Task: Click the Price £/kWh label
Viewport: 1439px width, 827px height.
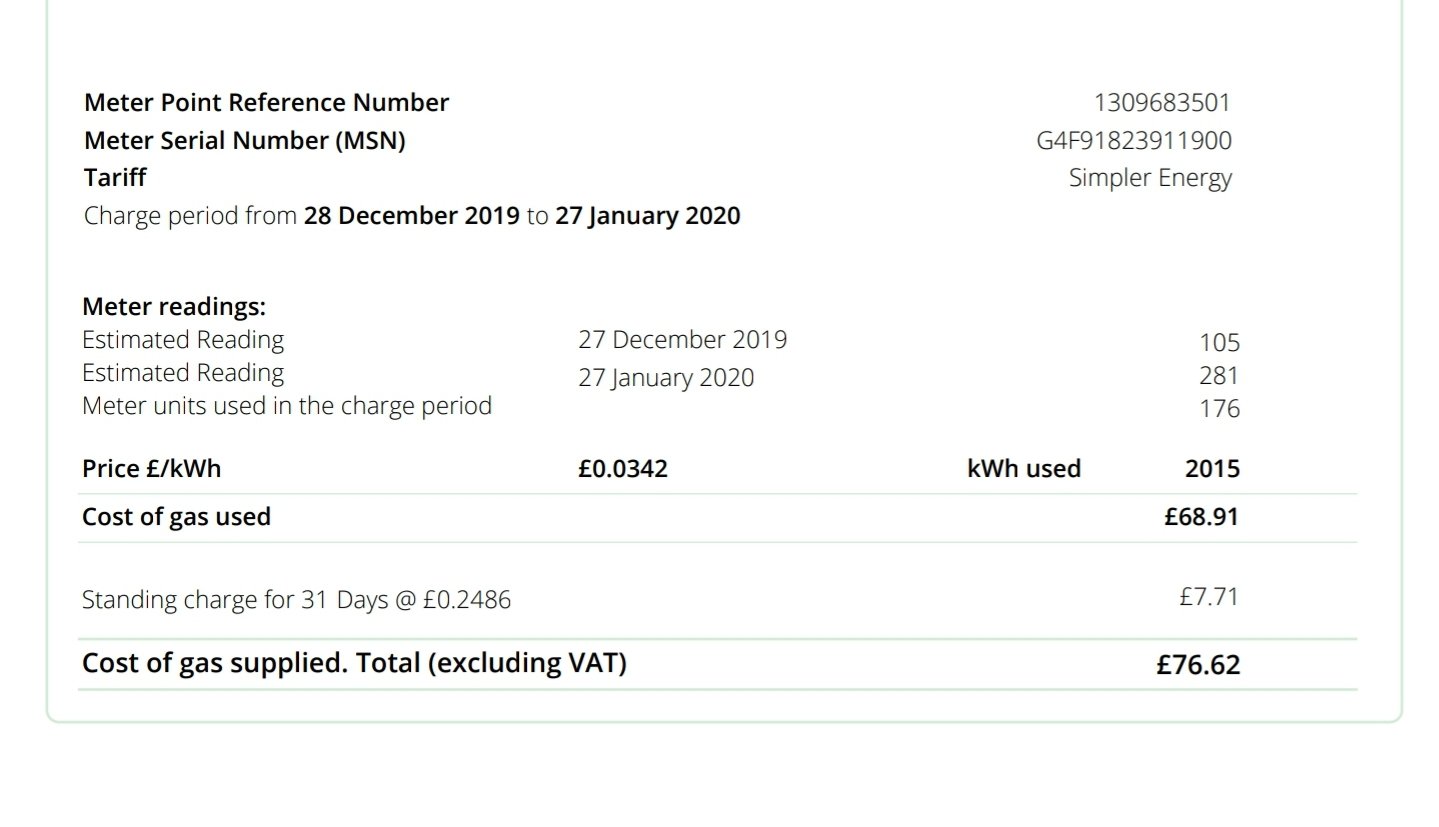Action: pos(151,468)
